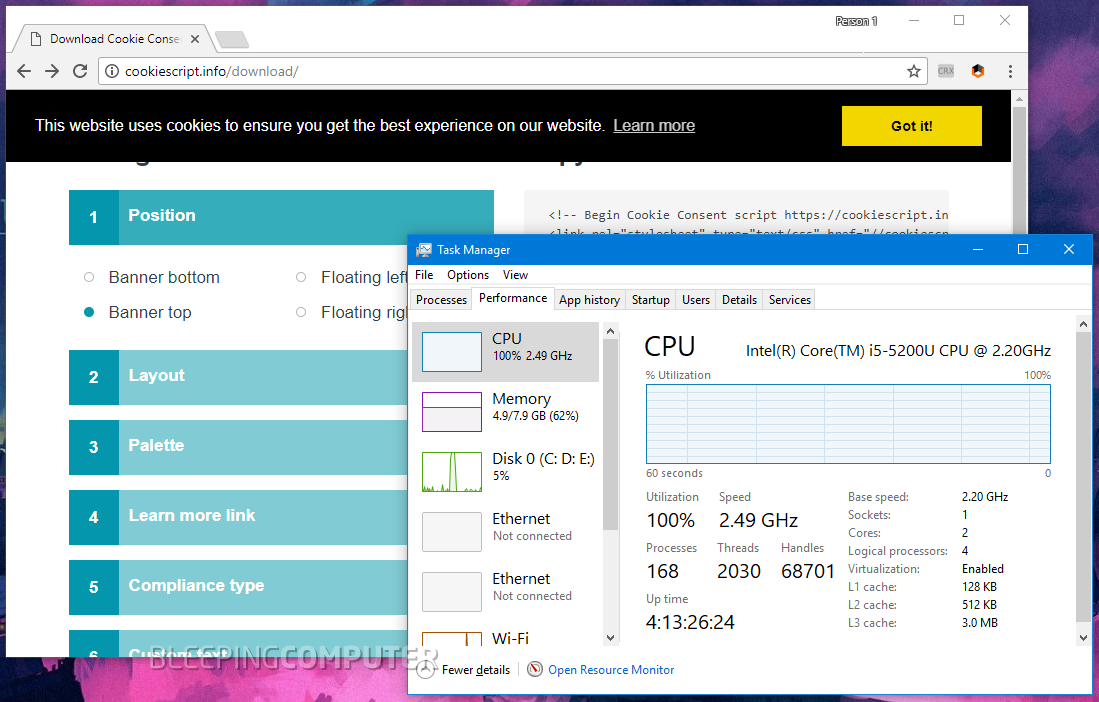1099x702 pixels.
Task: Close the Download Cookie Consent tab
Action: (x=195, y=39)
